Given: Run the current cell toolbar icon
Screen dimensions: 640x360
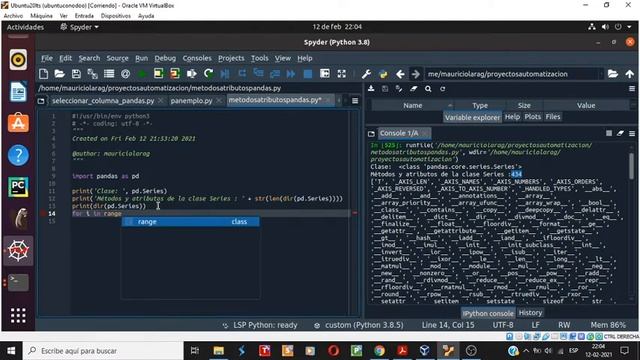Looking at the screenshot, I should coord(158,74).
